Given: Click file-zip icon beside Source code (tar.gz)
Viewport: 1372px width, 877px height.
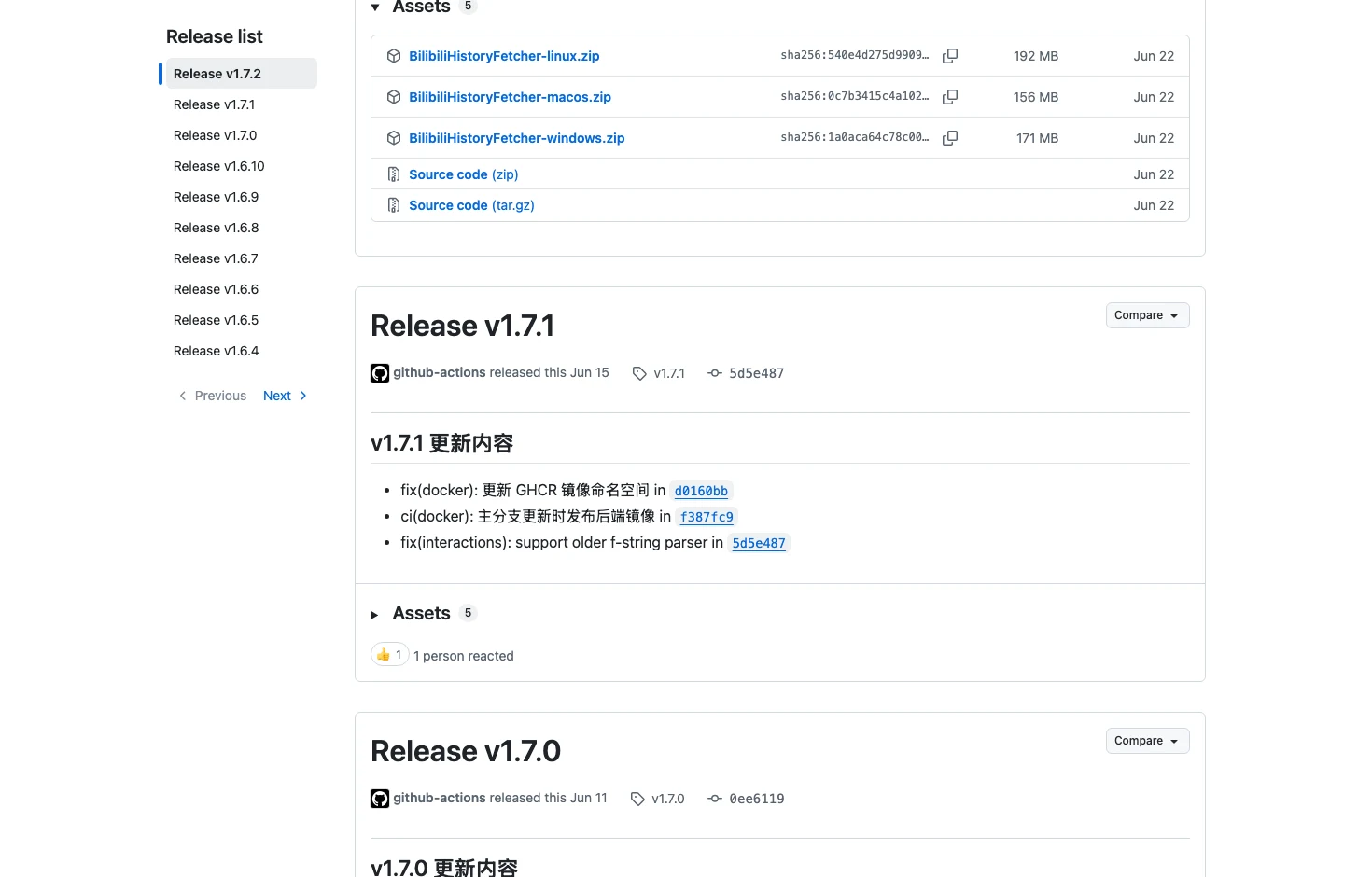Looking at the screenshot, I should [394, 205].
